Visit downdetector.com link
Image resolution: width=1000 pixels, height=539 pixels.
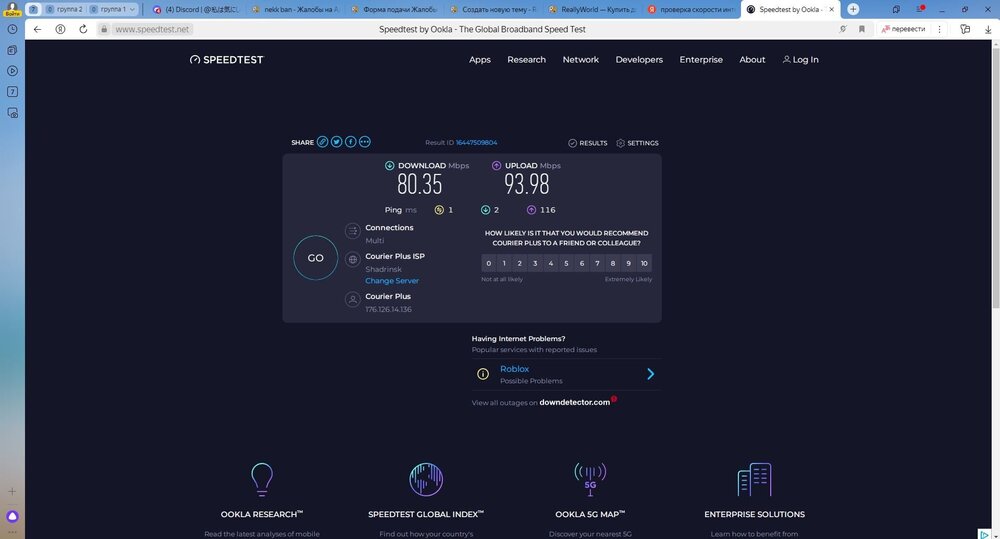pyautogui.click(x=575, y=402)
